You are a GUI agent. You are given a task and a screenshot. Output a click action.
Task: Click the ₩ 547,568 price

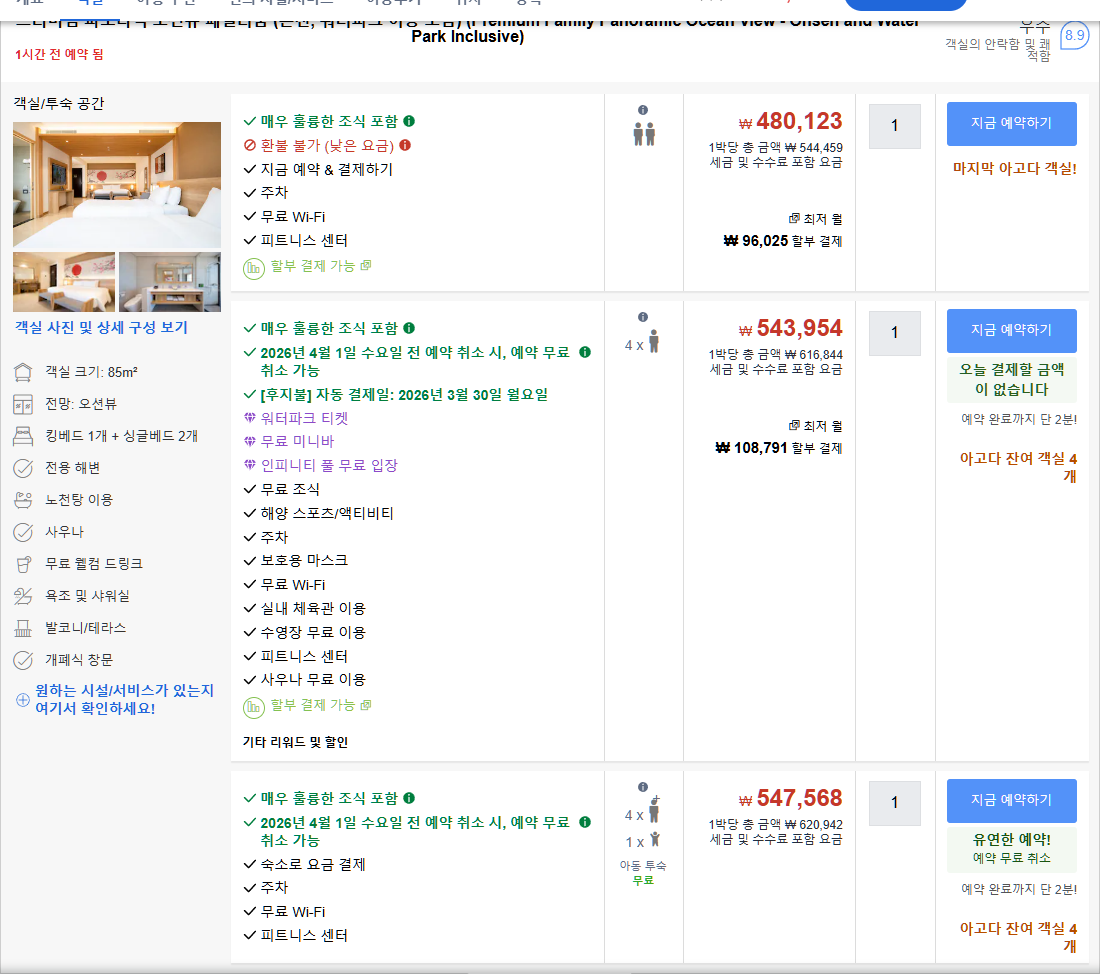[x=790, y=798]
